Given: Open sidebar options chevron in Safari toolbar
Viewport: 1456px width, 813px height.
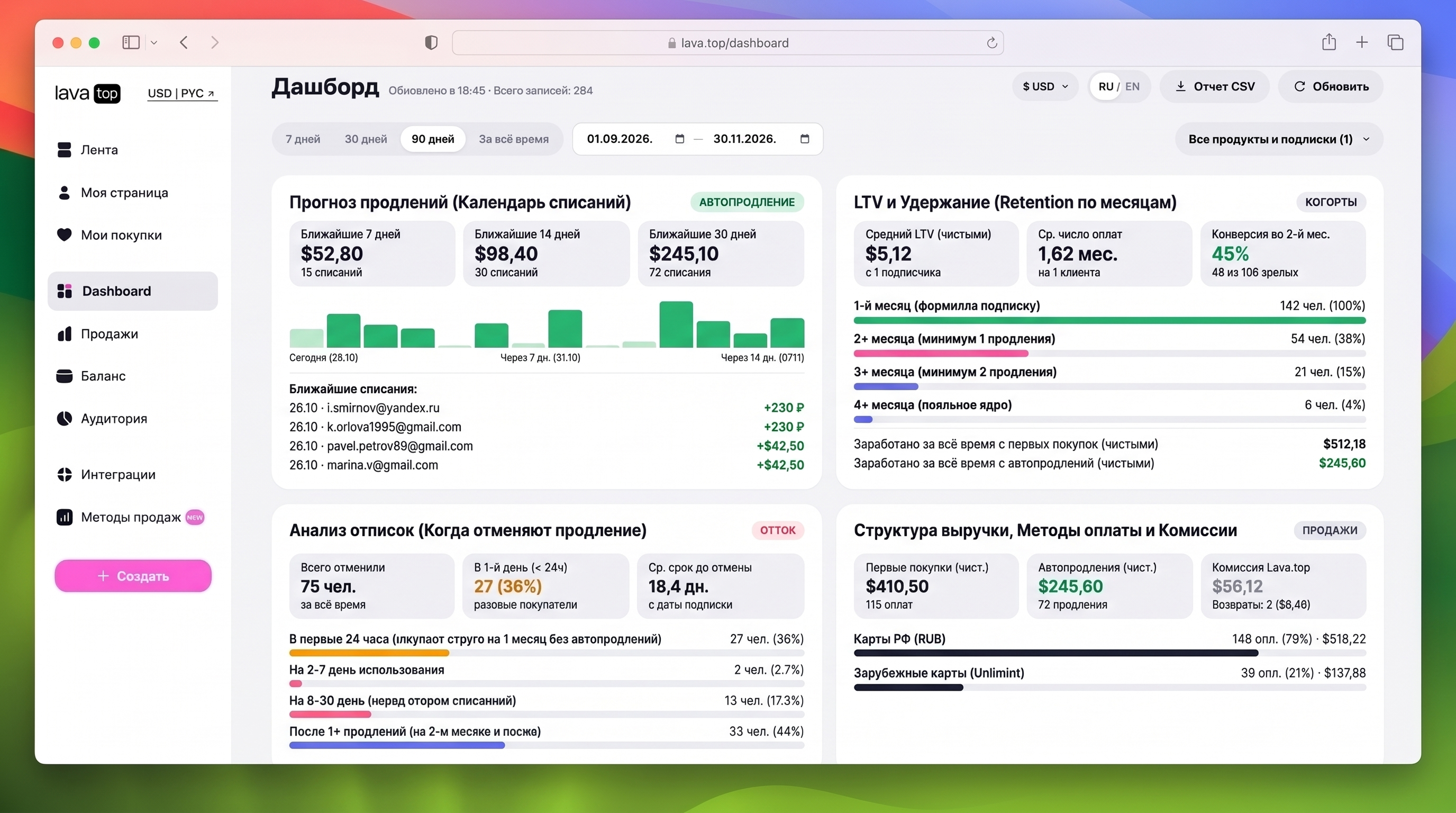Looking at the screenshot, I should coord(154,42).
